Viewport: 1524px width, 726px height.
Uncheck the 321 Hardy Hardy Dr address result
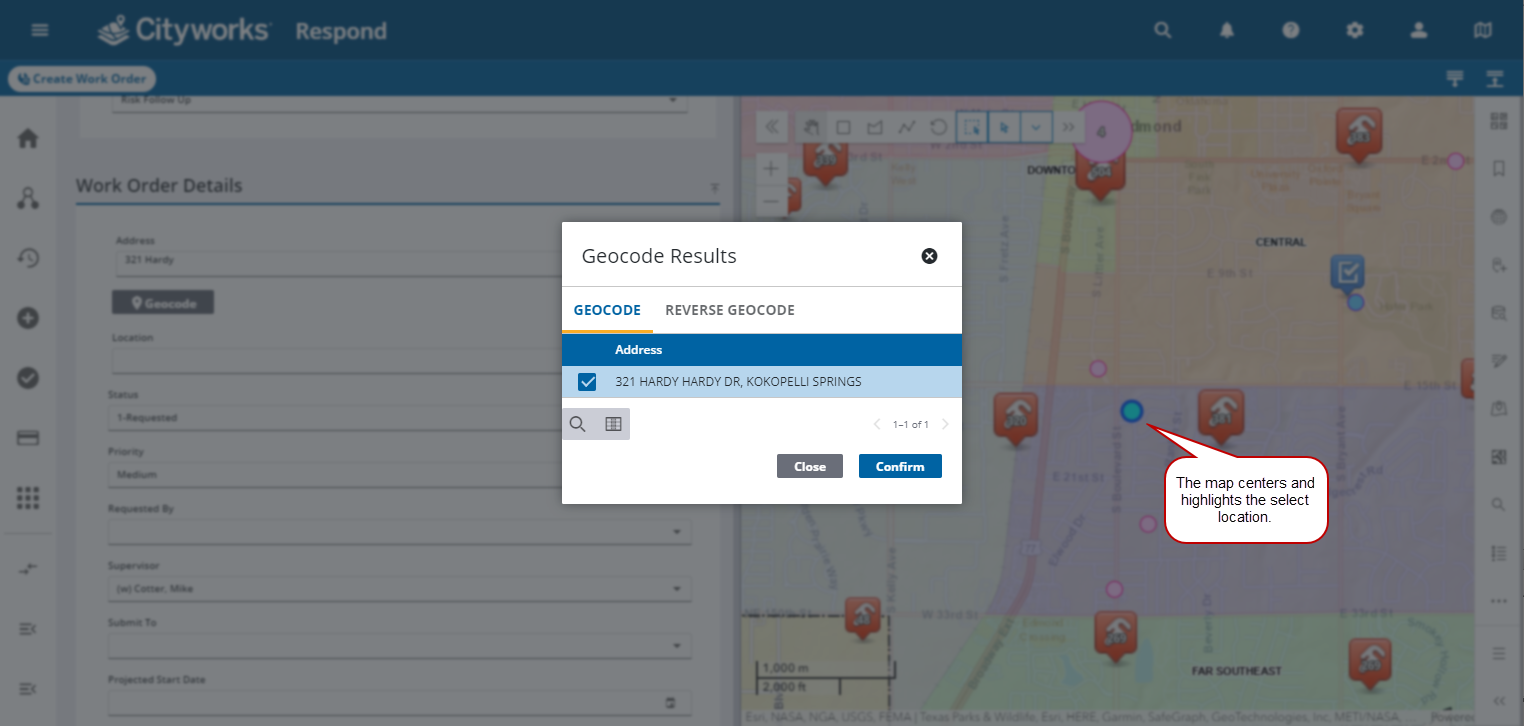pos(587,381)
